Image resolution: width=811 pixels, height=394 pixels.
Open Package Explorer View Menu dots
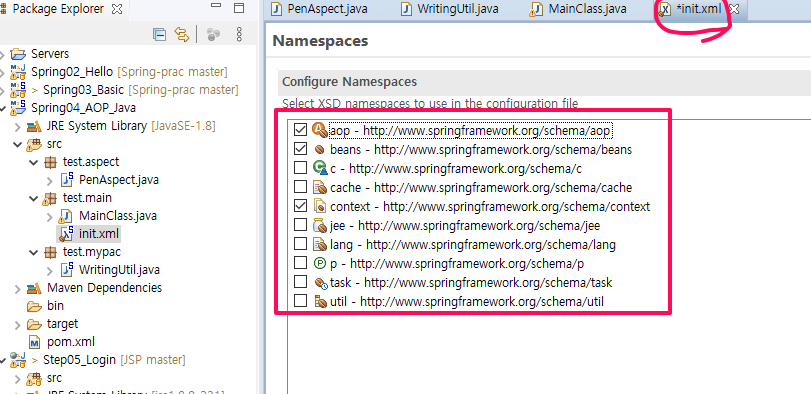click(239, 35)
